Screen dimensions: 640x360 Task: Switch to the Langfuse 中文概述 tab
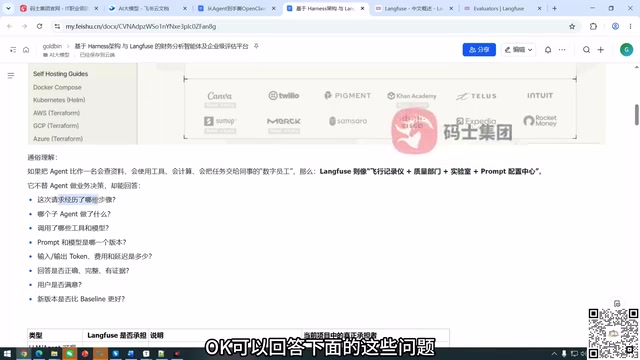pos(413,8)
